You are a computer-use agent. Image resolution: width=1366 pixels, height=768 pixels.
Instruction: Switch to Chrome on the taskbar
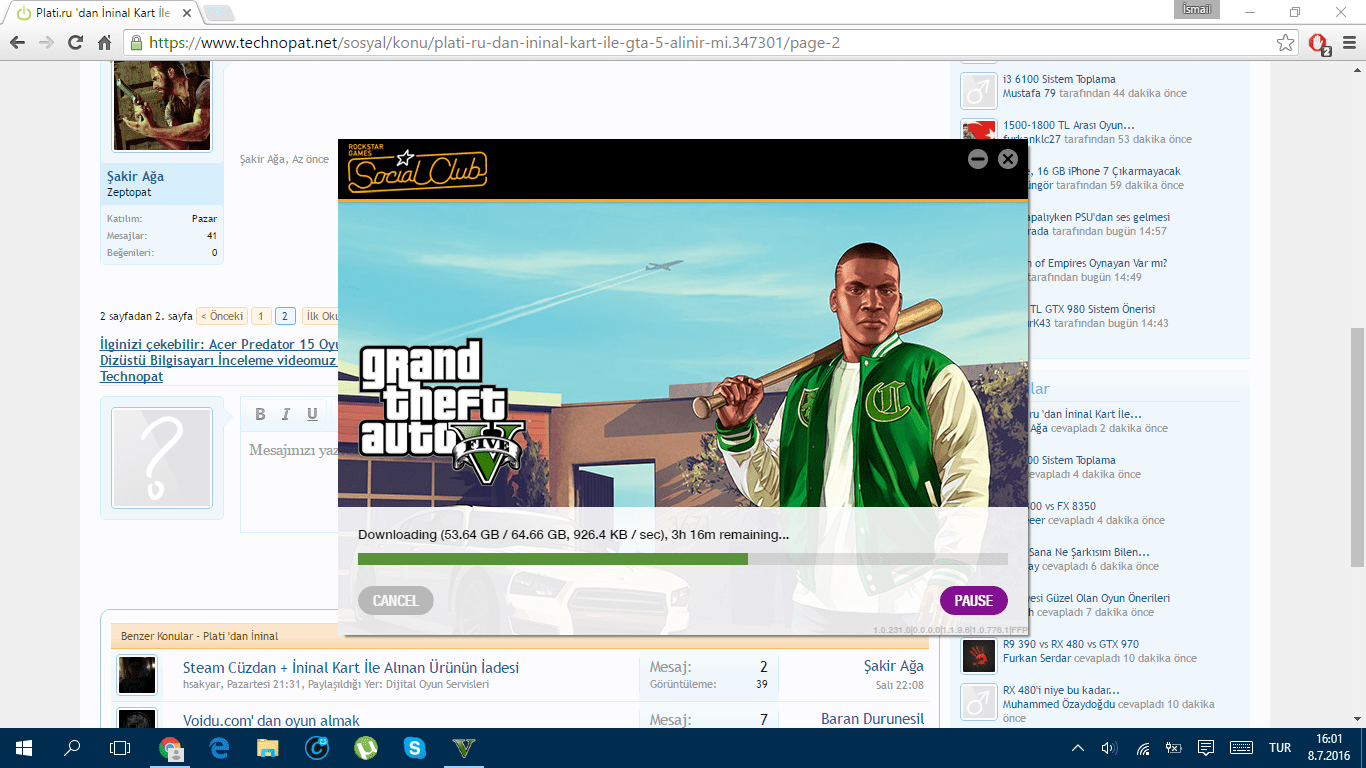pos(171,747)
